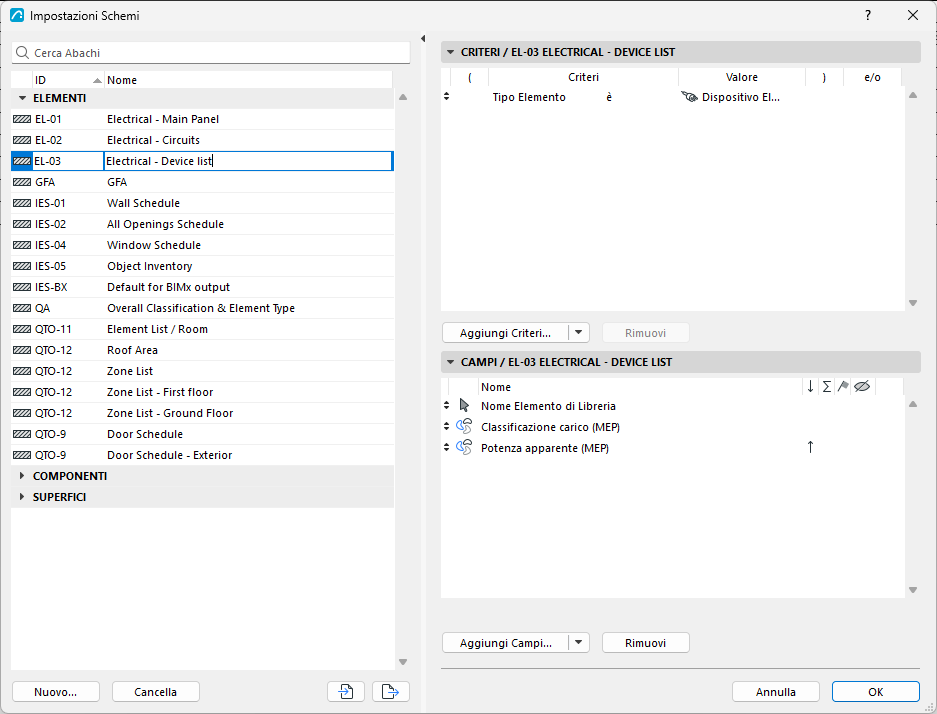
Task: Click the schedule icon beside QA
Action: tap(22, 308)
